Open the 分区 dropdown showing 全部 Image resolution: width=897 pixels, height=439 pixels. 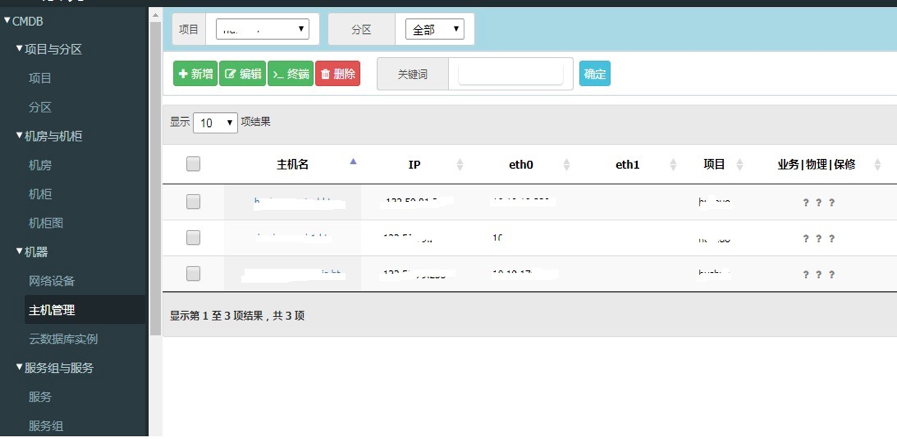(435, 29)
